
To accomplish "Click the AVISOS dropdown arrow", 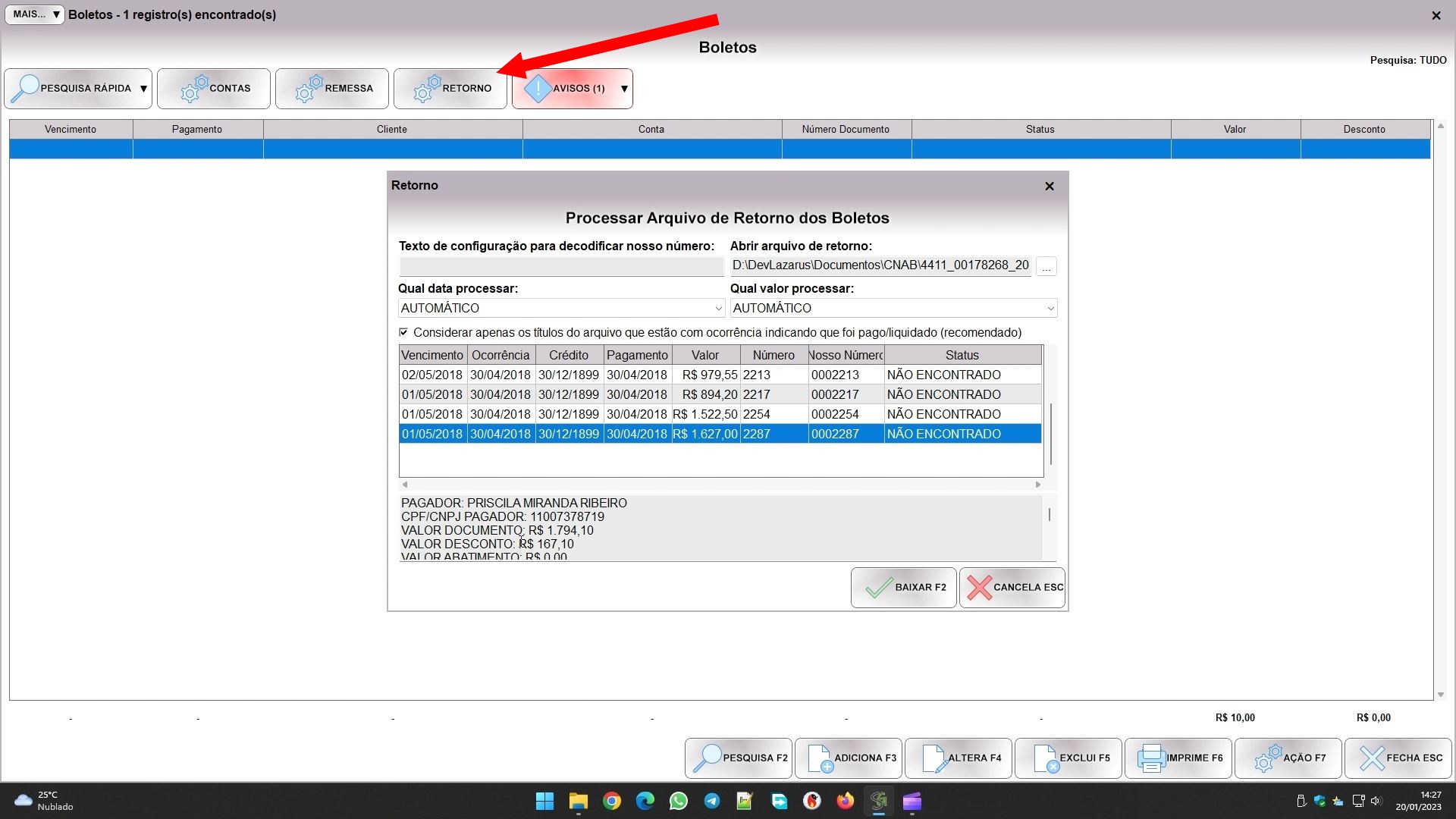I will coord(624,89).
